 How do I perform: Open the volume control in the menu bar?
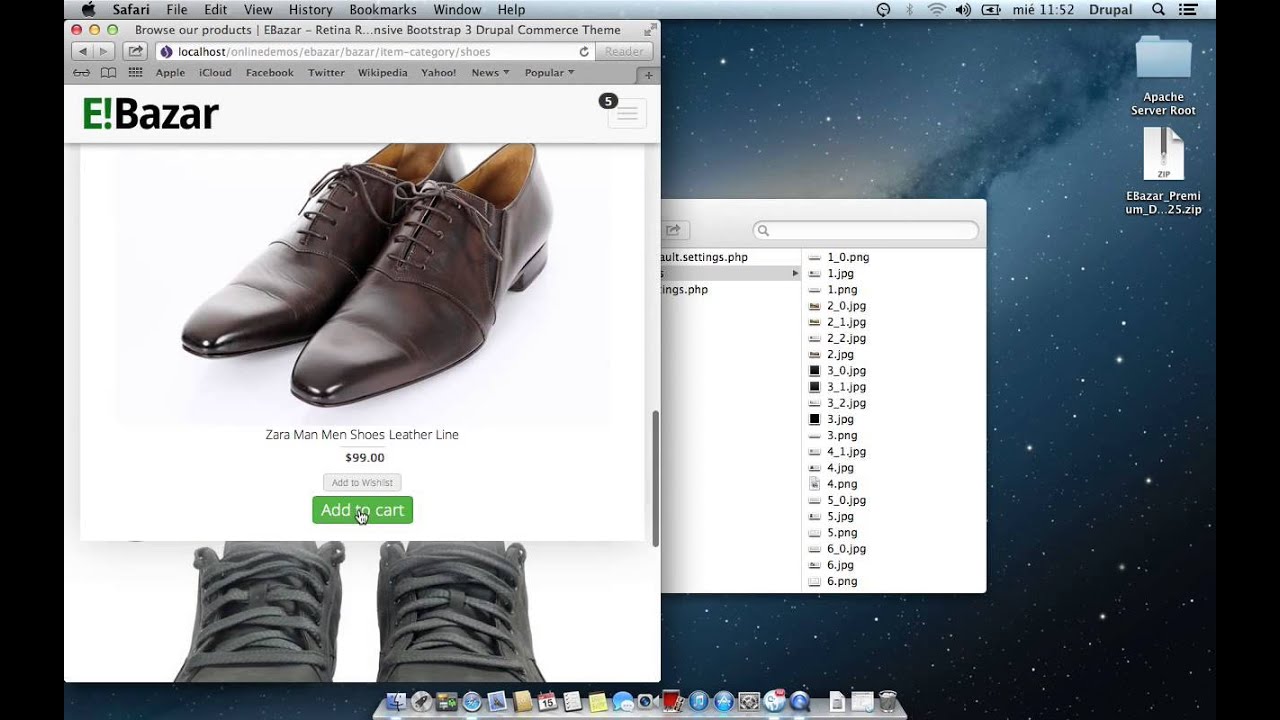click(x=963, y=10)
